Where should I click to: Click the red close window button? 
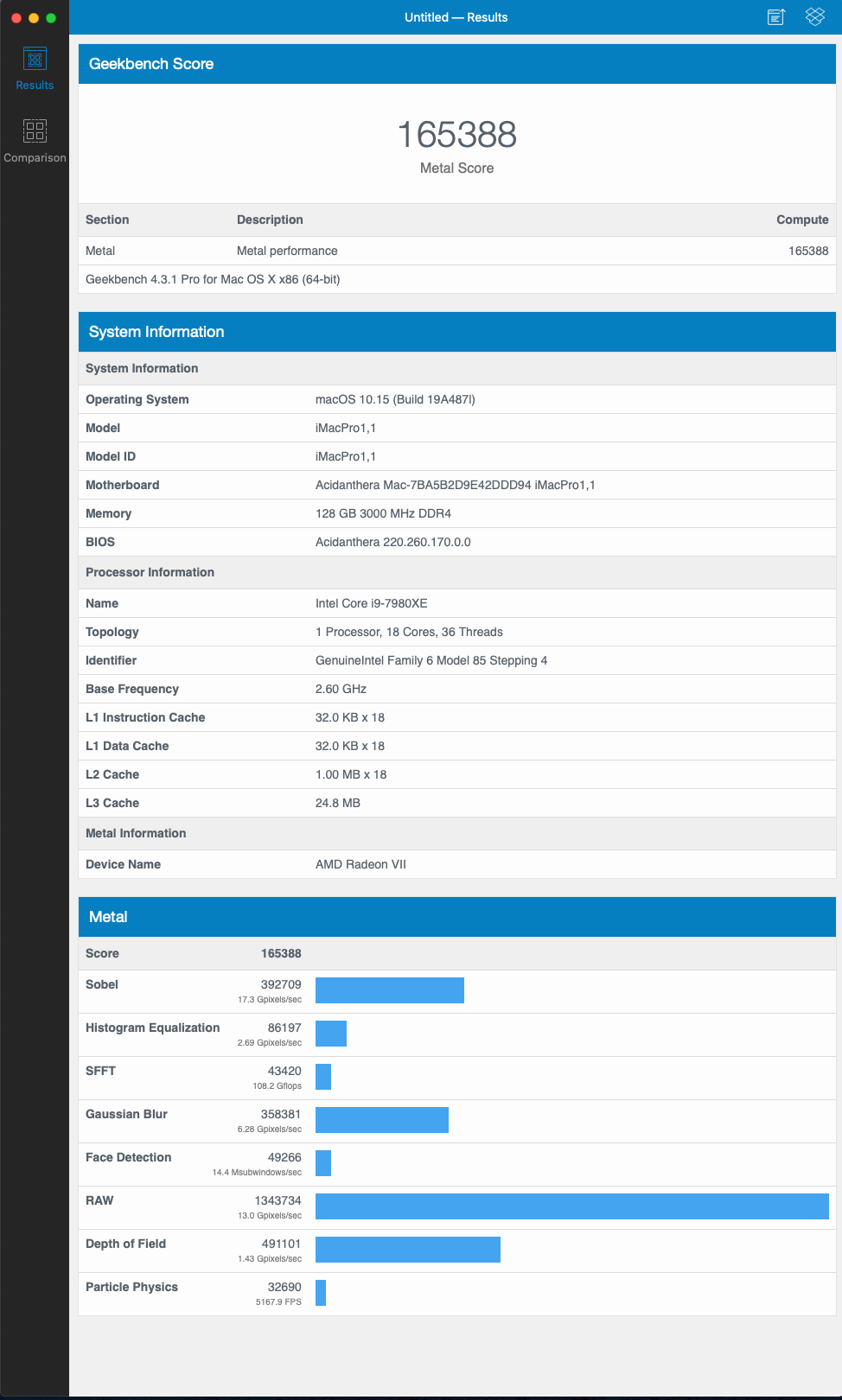click(16, 18)
